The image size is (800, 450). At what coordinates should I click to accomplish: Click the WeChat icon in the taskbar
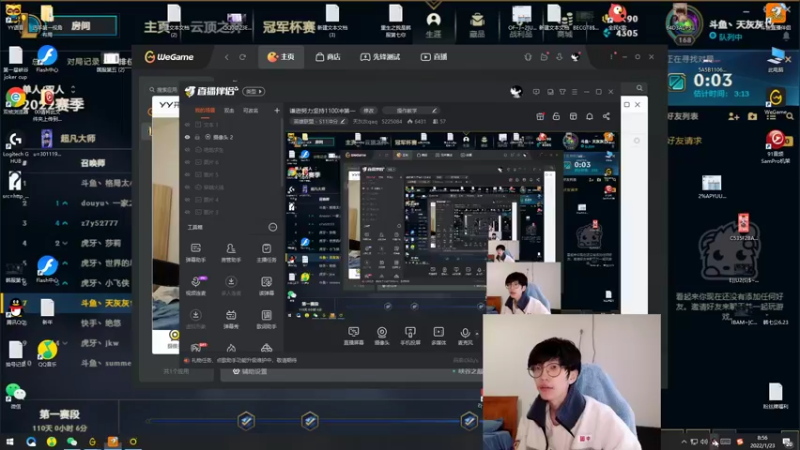72,441
